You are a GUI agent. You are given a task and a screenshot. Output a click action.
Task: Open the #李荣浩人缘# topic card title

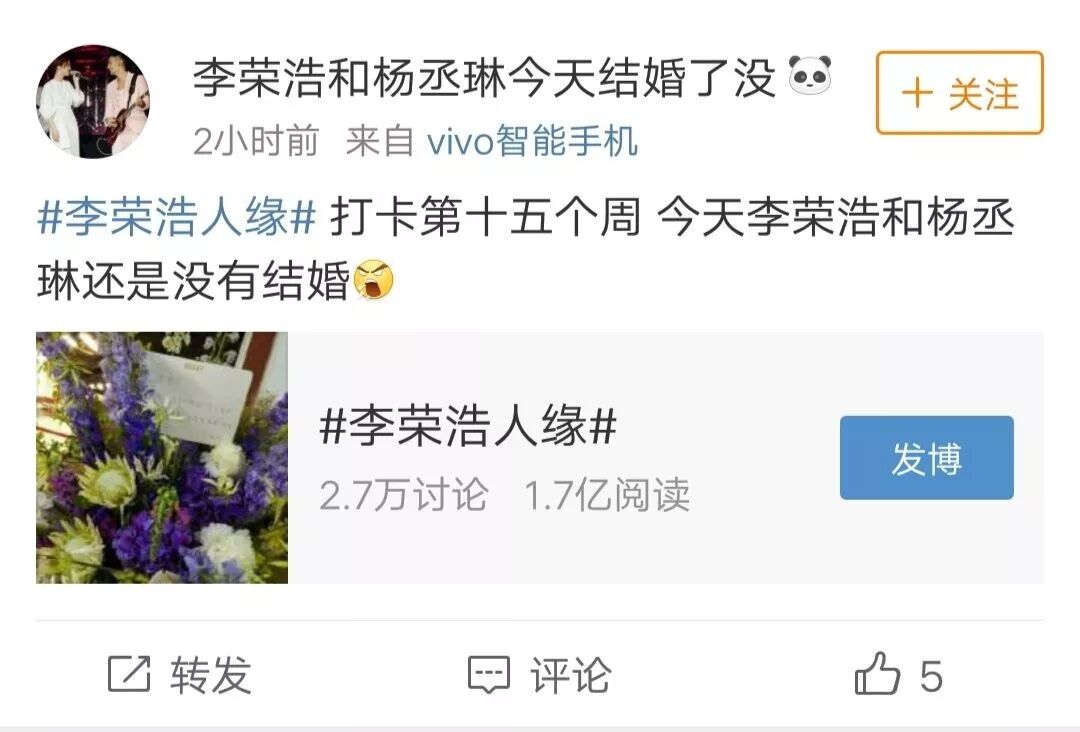click(468, 425)
